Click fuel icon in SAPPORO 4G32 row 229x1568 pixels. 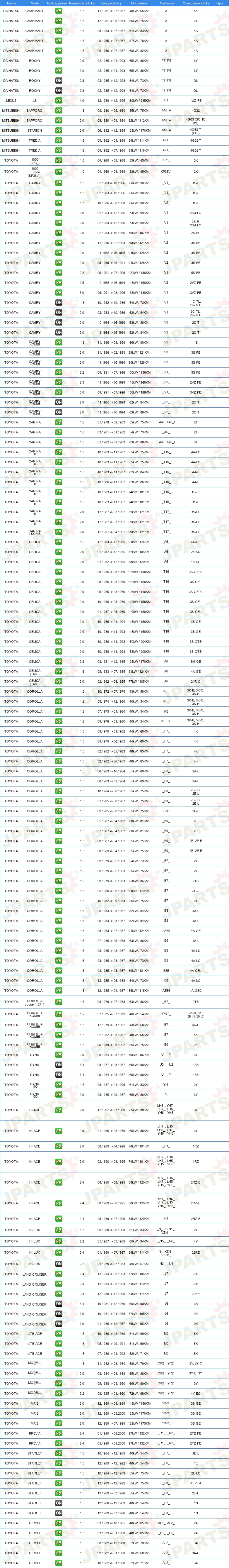[x=59, y=111]
